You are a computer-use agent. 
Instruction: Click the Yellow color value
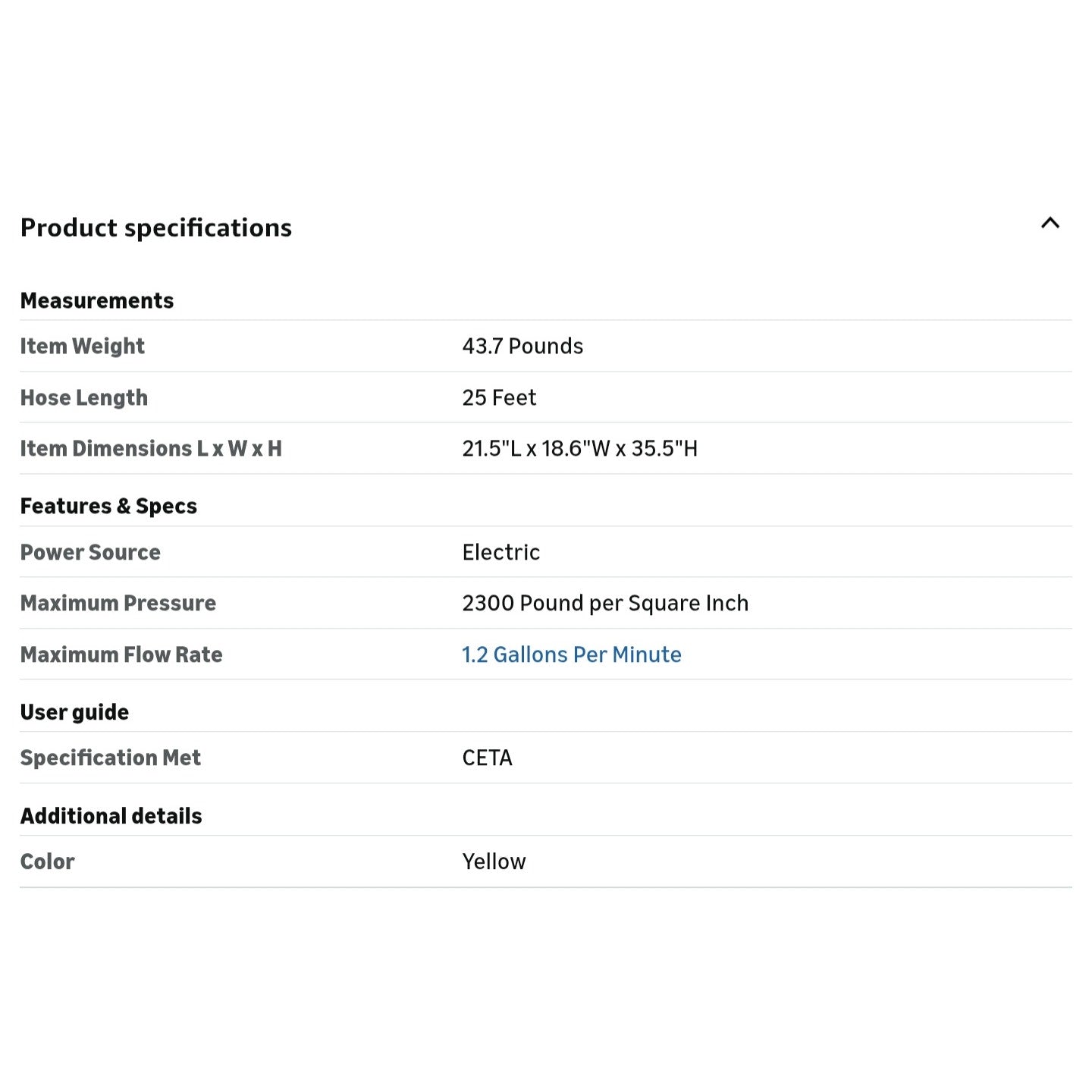(x=494, y=861)
